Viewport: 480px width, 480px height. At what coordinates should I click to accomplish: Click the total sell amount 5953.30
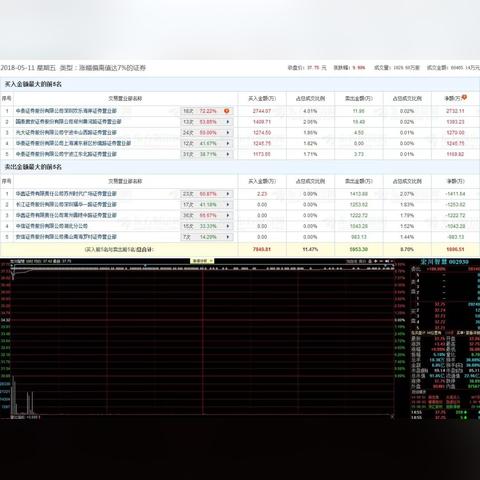[x=359, y=249]
